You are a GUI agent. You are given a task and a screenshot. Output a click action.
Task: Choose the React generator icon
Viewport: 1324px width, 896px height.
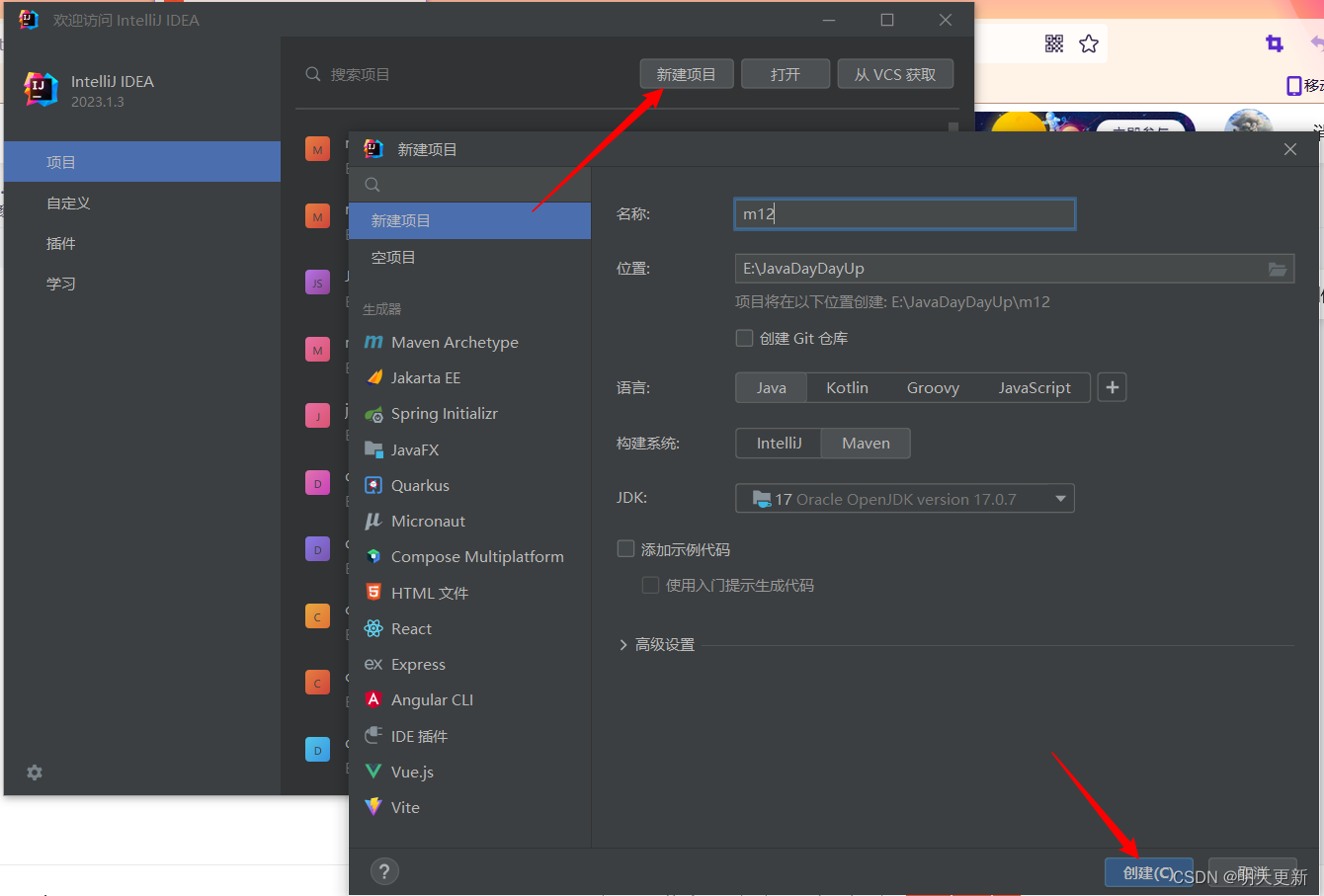click(373, 628)
